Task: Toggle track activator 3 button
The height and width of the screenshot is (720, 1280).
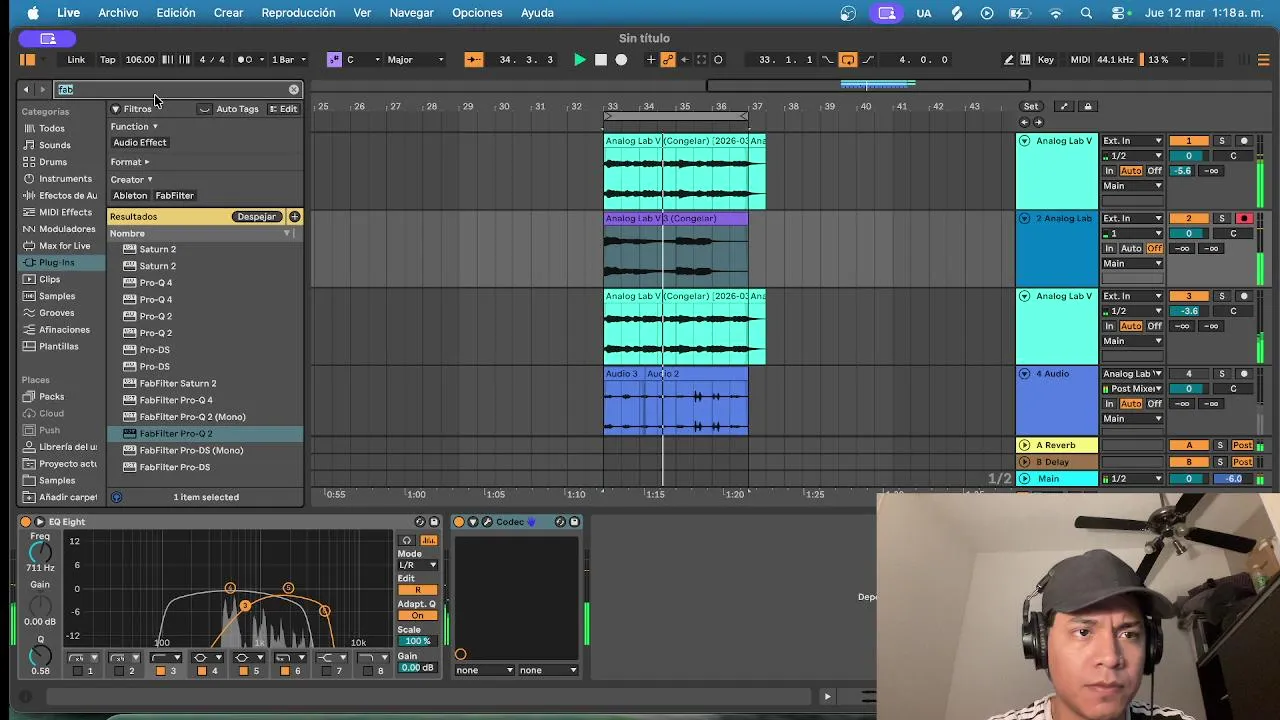Action: pos(1189,296)
